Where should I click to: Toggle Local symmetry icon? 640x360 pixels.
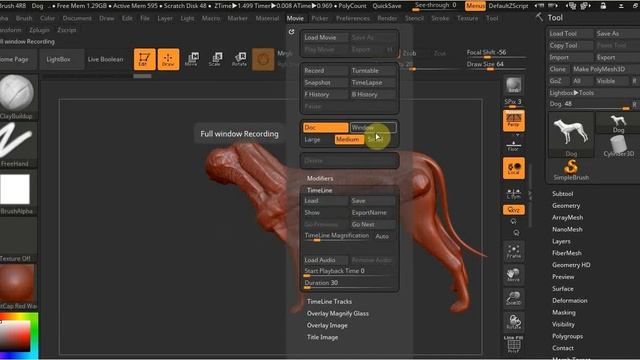pos(513,168)
